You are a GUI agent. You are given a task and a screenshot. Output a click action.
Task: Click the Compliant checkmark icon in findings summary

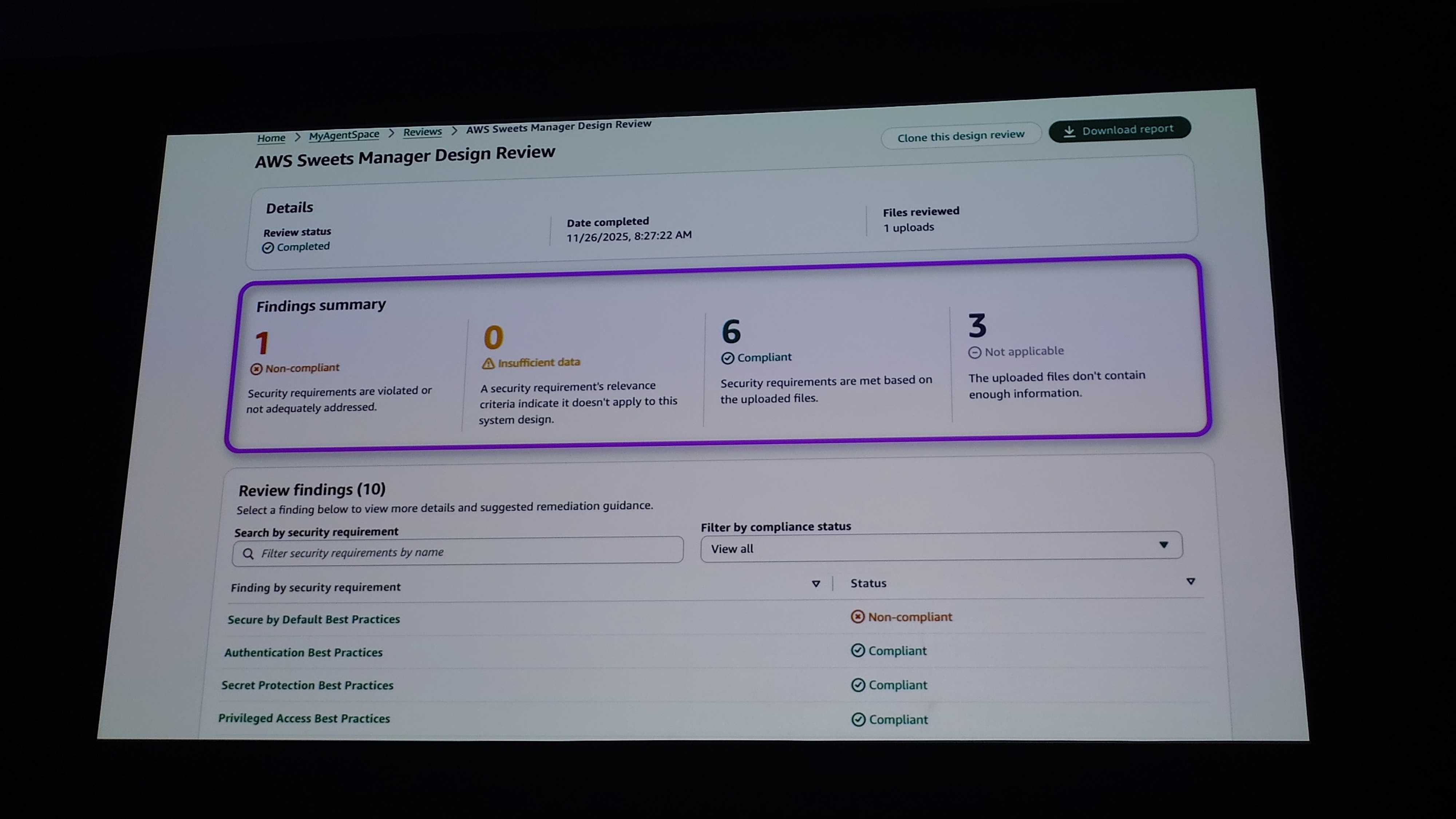tap(727, 358)
